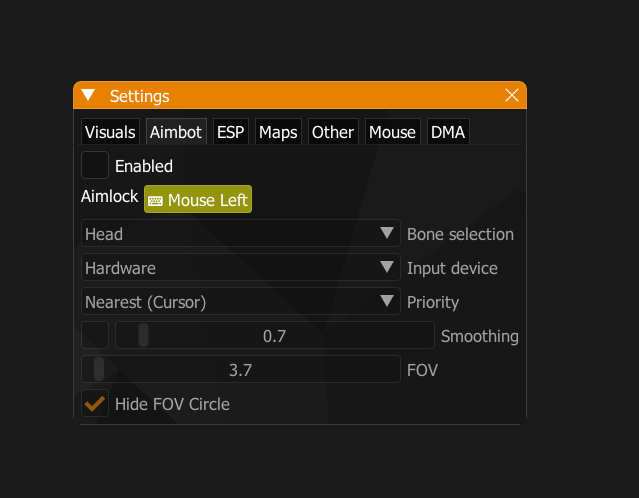This screenshot has height=498, width=639.
Task: Open the ESP tab
Action: pos(231,132)
